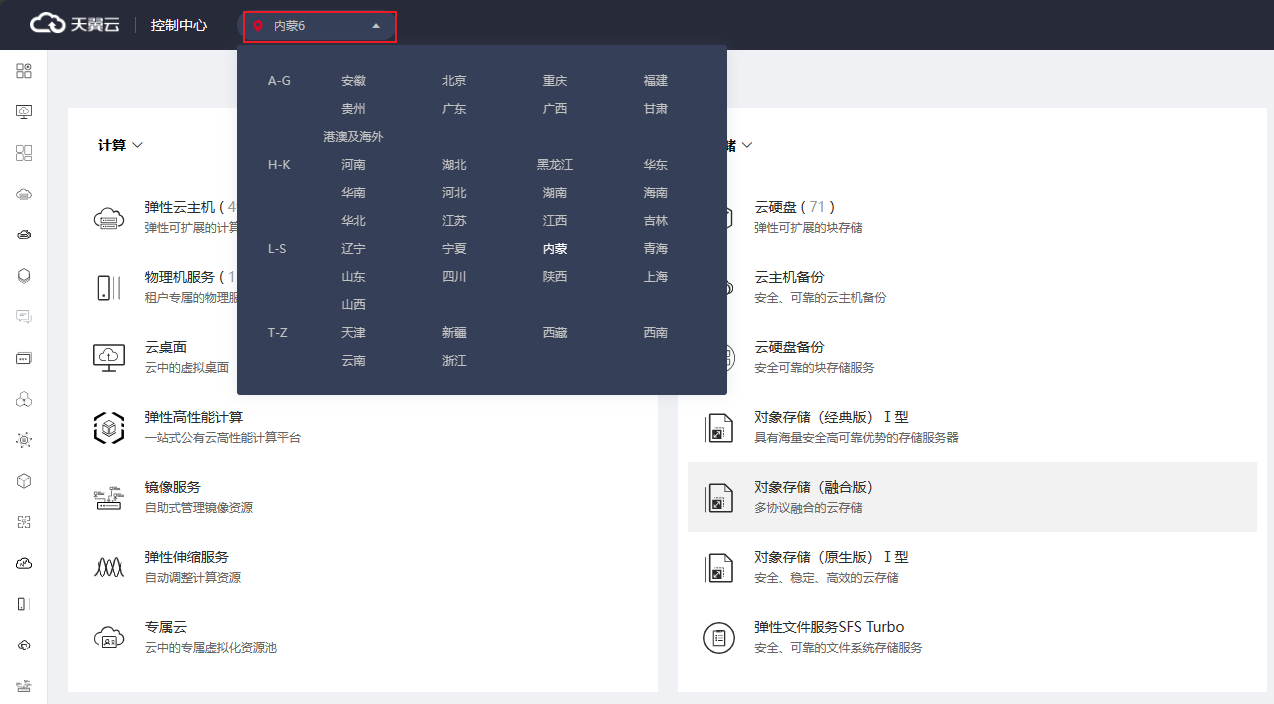1274x704 pixels.
Task: Pick 内蒙 highlighted region entry
Action: tap(555, 249)
